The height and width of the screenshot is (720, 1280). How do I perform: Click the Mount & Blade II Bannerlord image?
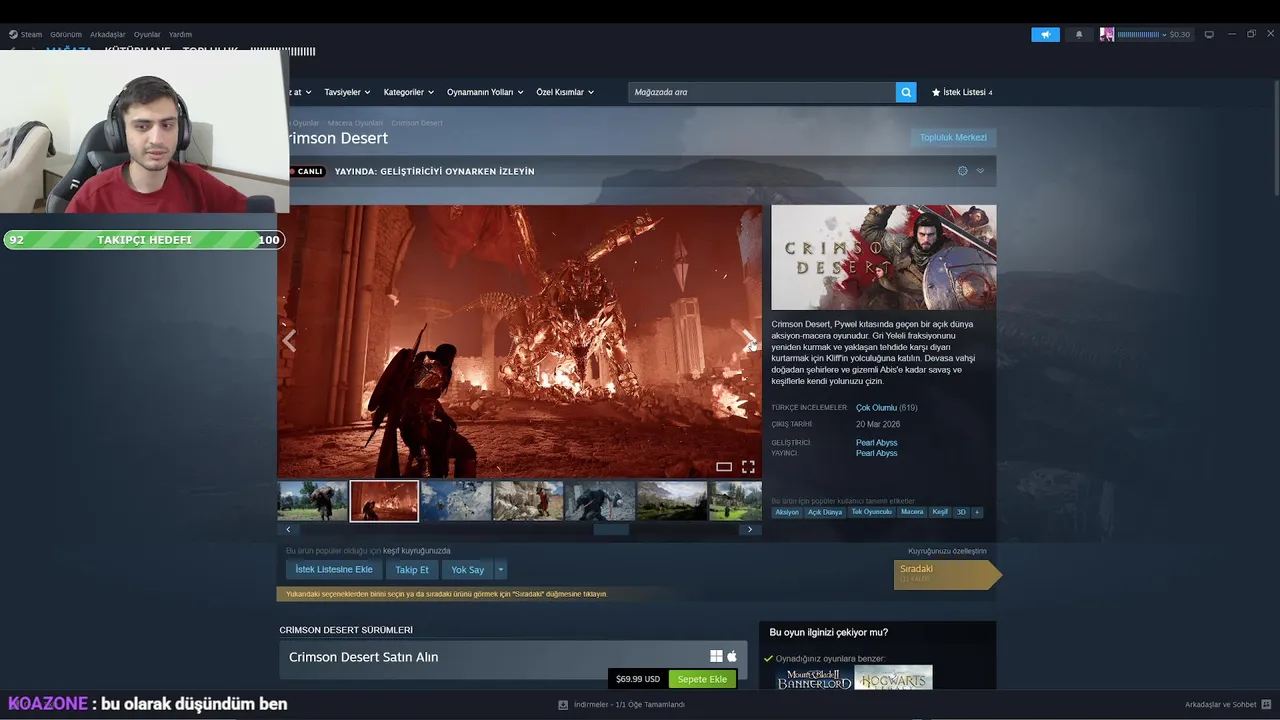coord(815,678)
